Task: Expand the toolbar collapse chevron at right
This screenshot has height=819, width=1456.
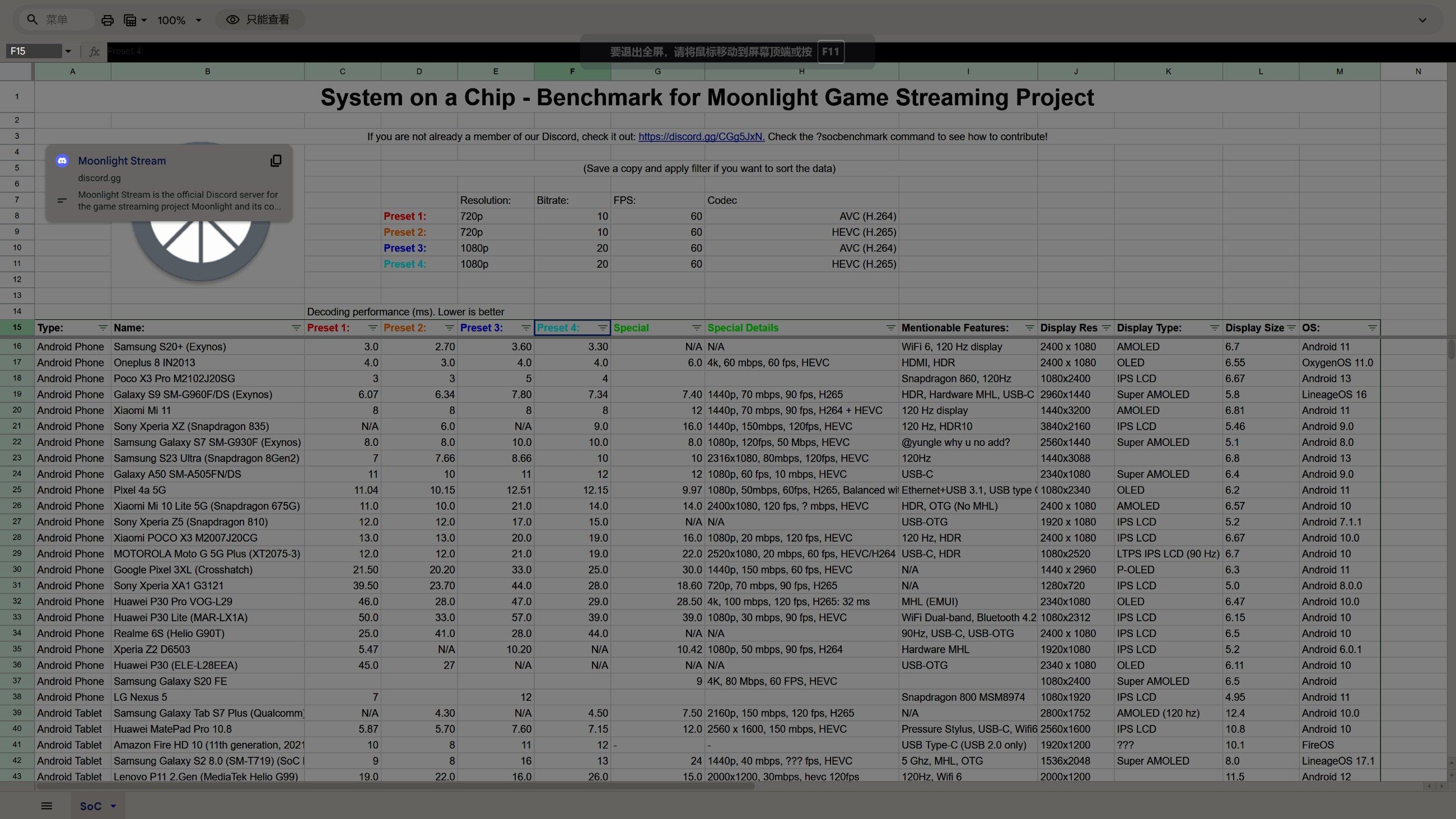Action: pos(1422,20)
